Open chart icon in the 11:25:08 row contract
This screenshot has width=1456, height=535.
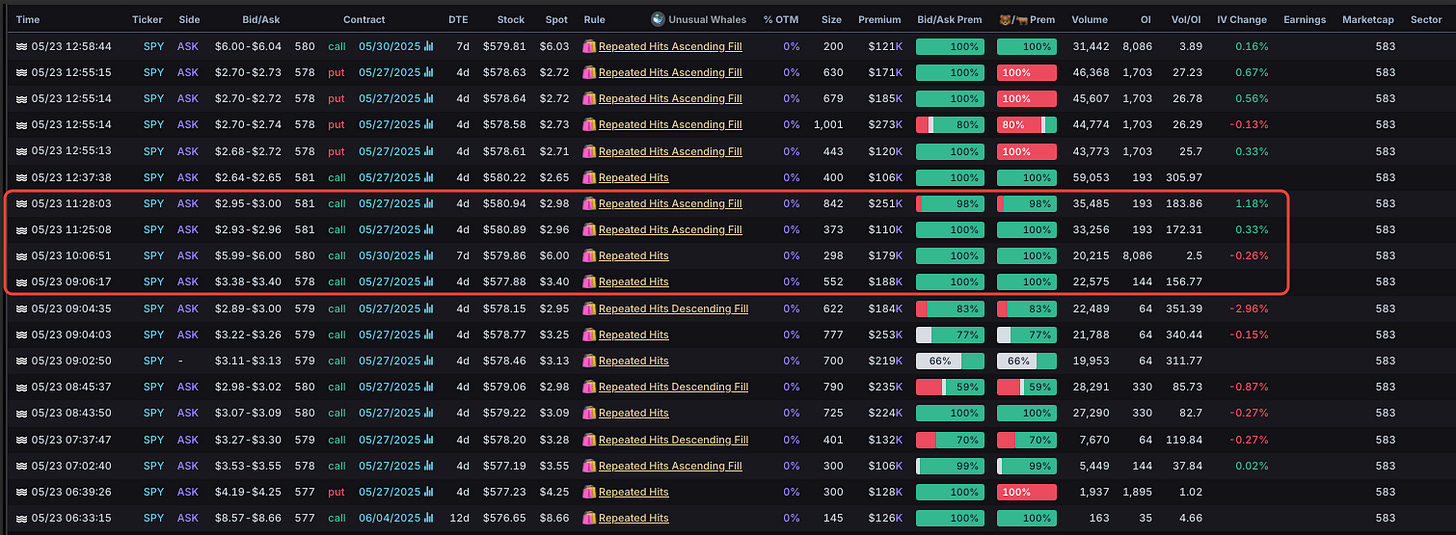pos(429,230)
